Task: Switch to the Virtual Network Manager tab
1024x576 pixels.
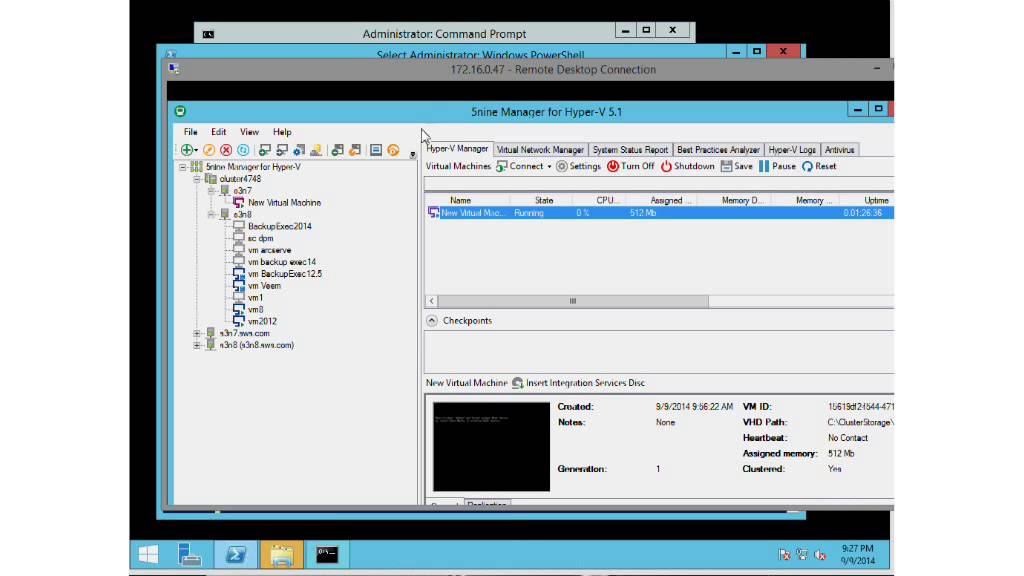Action: click(540, 148)
